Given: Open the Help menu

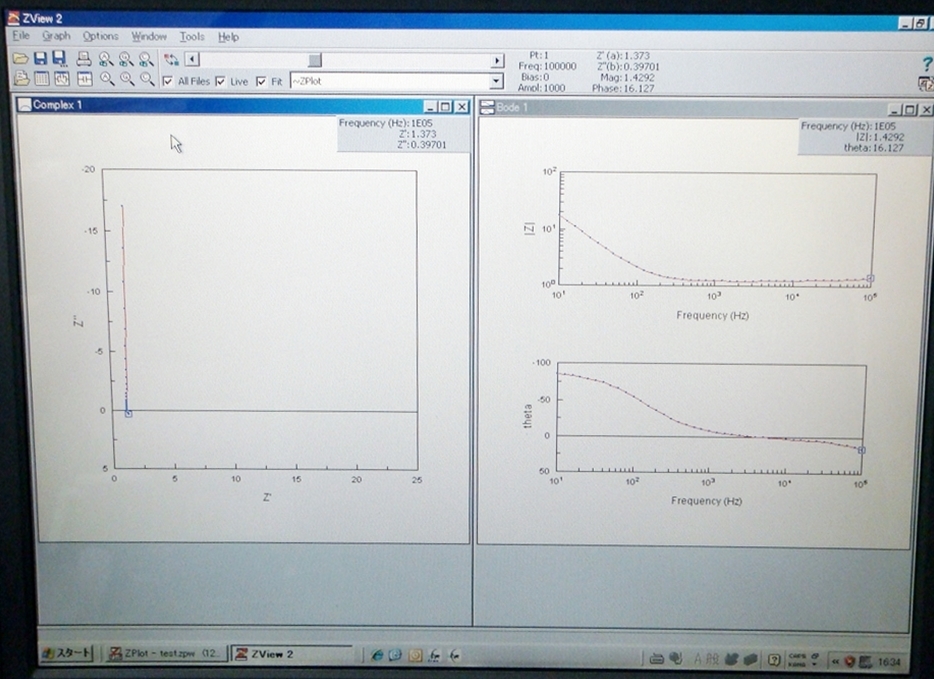Looking at the screenshot, I should pos(228,37).
